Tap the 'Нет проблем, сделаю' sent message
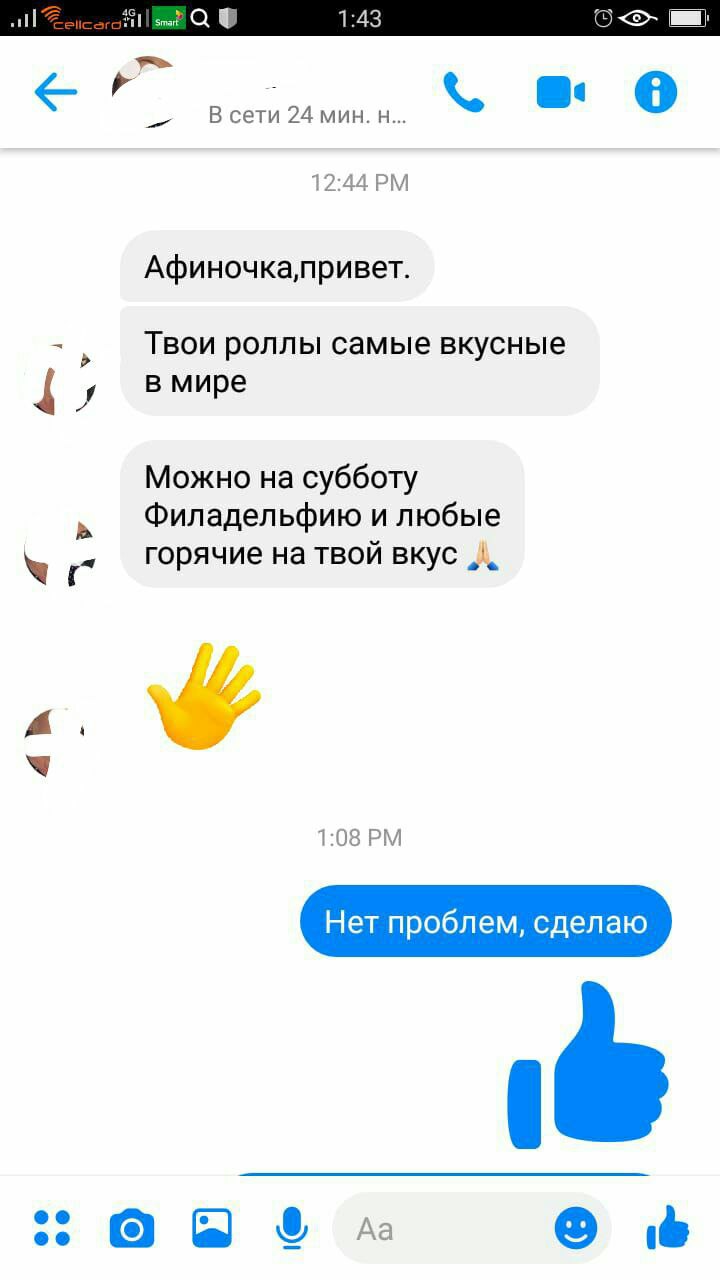720x1280 pixels. pyautogui.click(x=486, y=922)
